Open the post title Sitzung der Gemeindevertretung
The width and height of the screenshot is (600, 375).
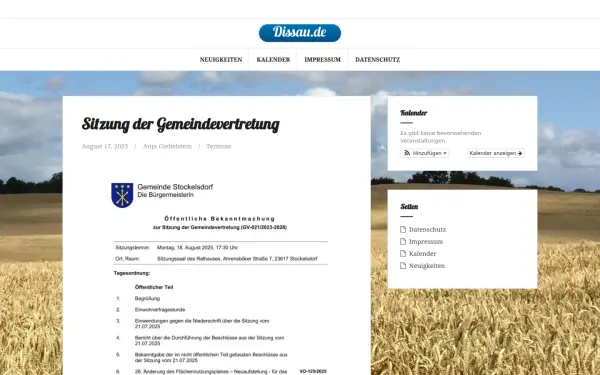pos(181,124)
